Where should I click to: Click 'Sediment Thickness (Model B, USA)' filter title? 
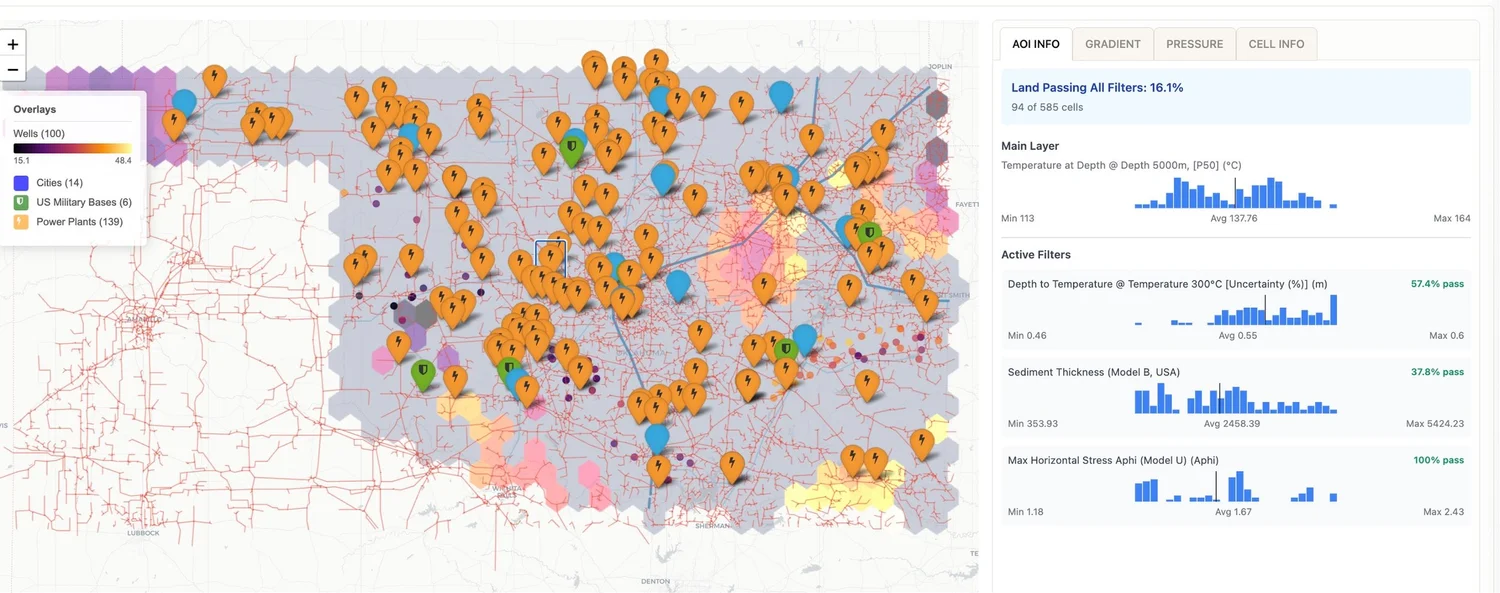(x=1094, y=372)
